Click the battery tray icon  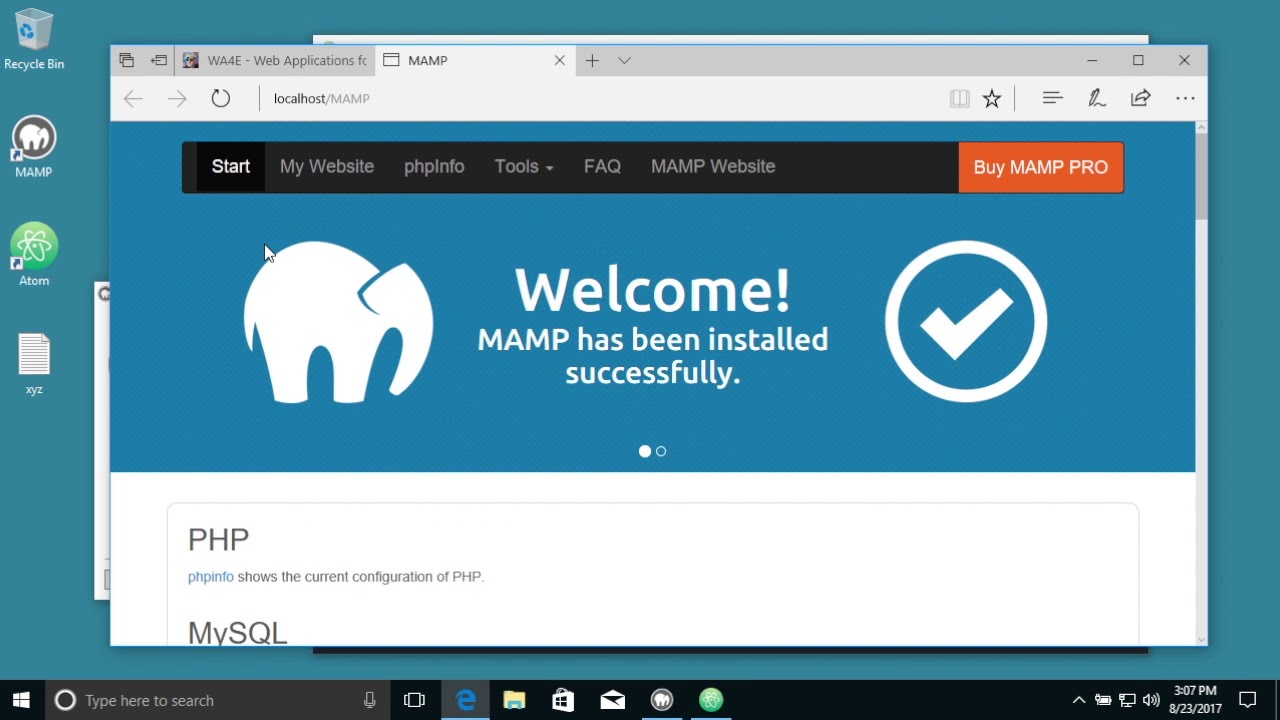(1103, 700)
